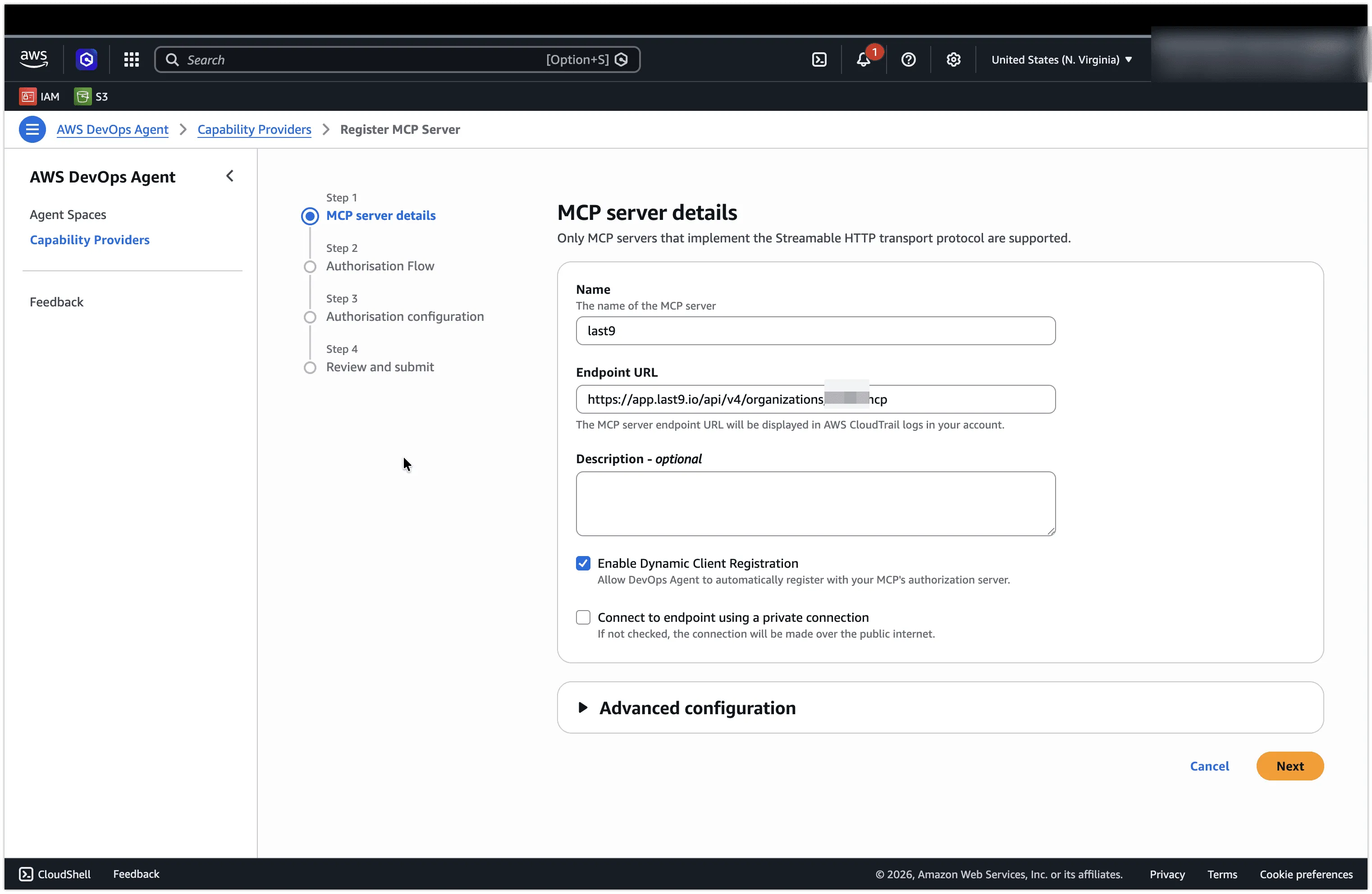The width and height of the screenshot is (1372, 894).
Task: Toggle the hamburger navigation menu
Action: pos(32,129)
